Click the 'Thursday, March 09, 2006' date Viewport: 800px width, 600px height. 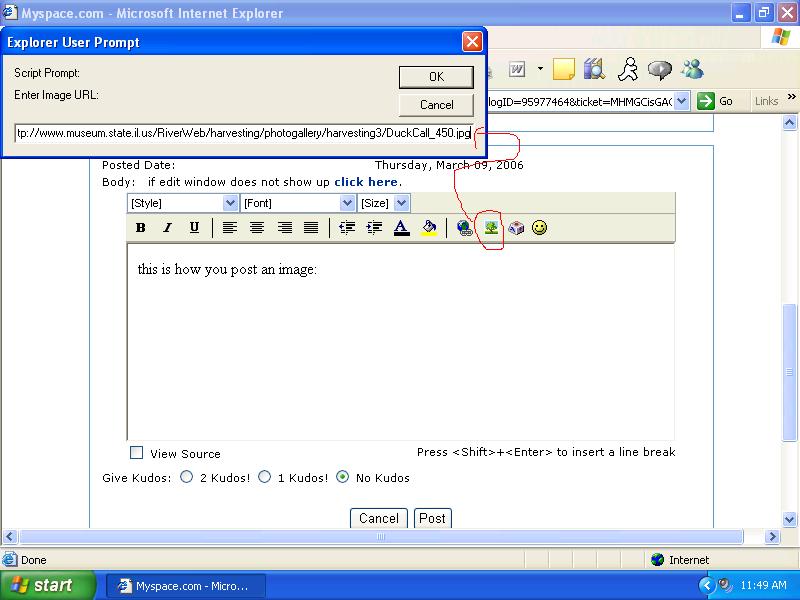[x=449, y=165]
